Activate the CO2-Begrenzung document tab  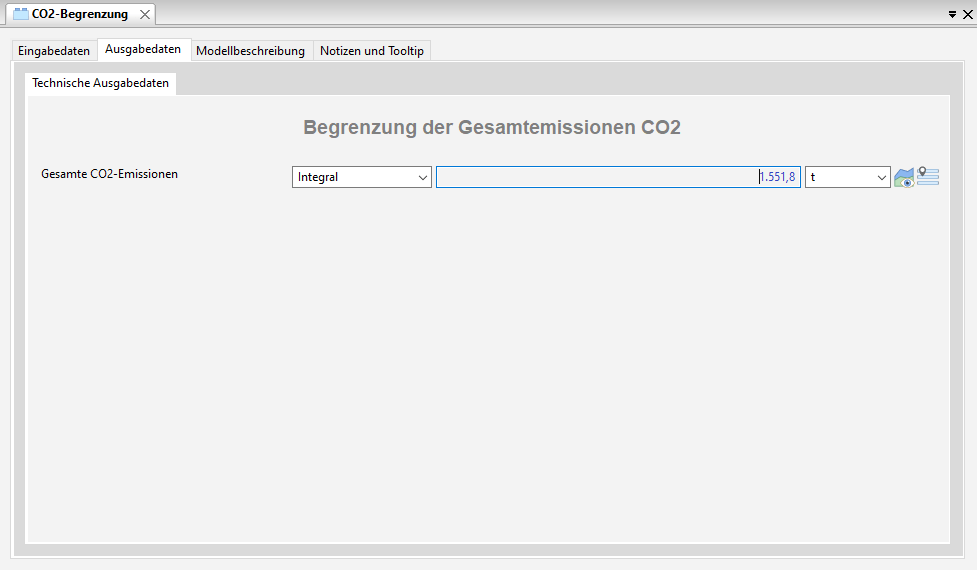pyautogui.click(x=80, y=14)
